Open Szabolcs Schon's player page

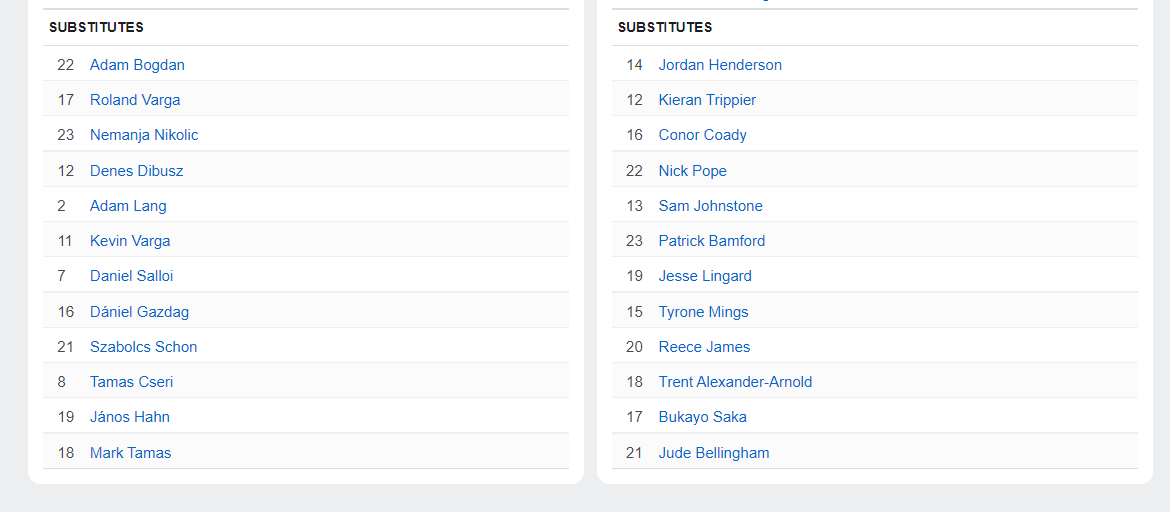143,347
